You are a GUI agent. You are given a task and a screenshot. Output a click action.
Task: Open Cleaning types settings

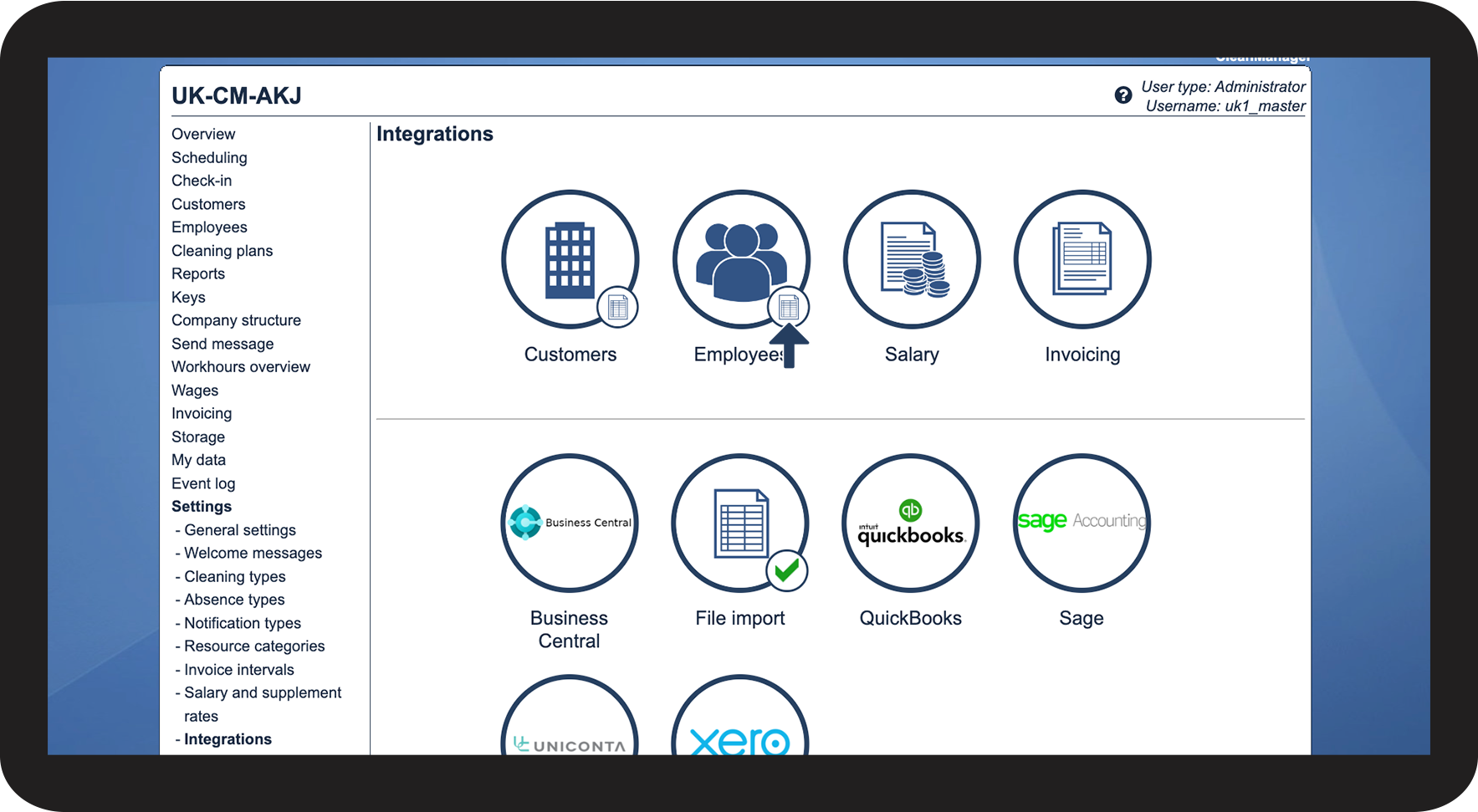click(x=235, y=576)
